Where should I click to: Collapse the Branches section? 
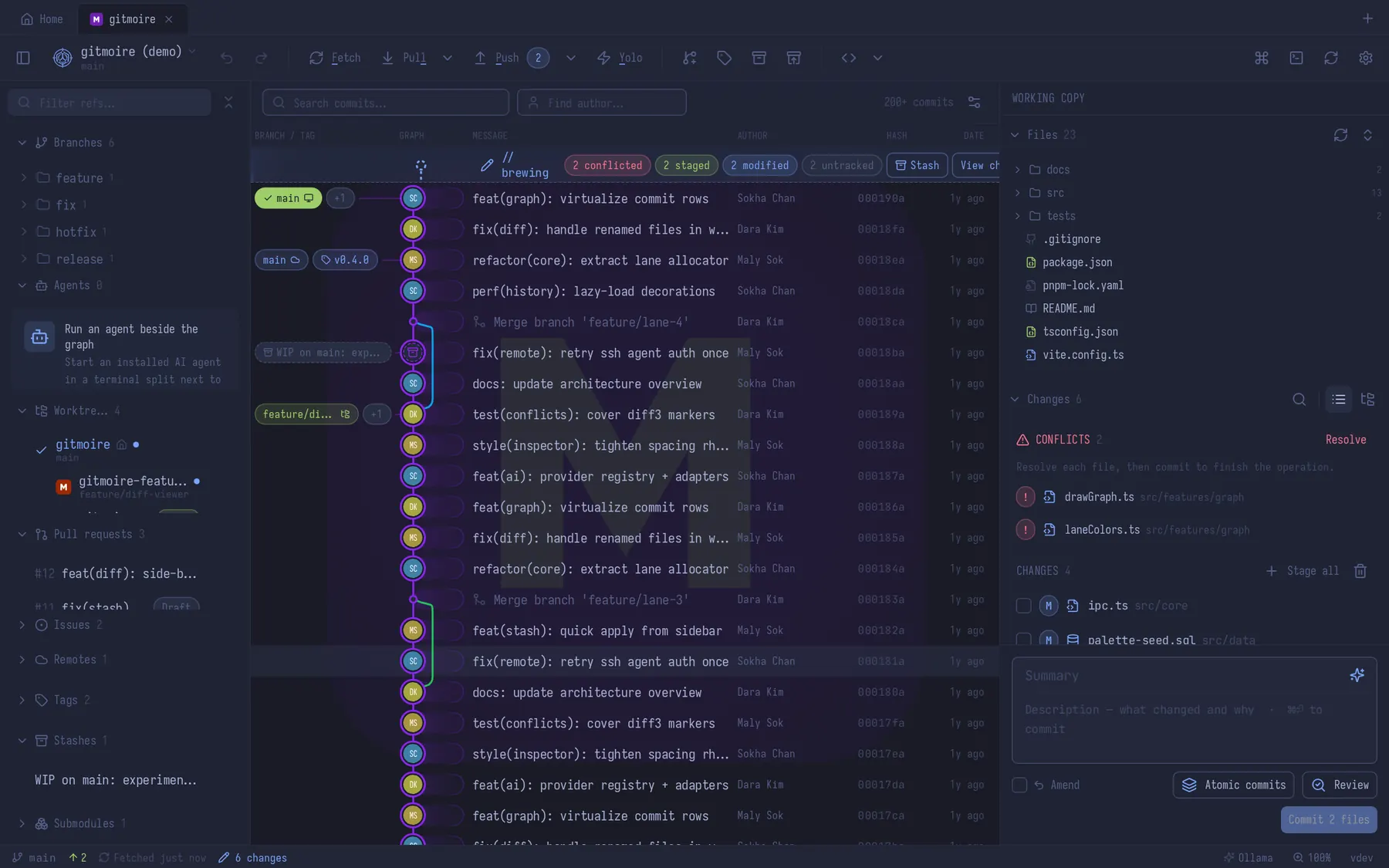point(22,143)
